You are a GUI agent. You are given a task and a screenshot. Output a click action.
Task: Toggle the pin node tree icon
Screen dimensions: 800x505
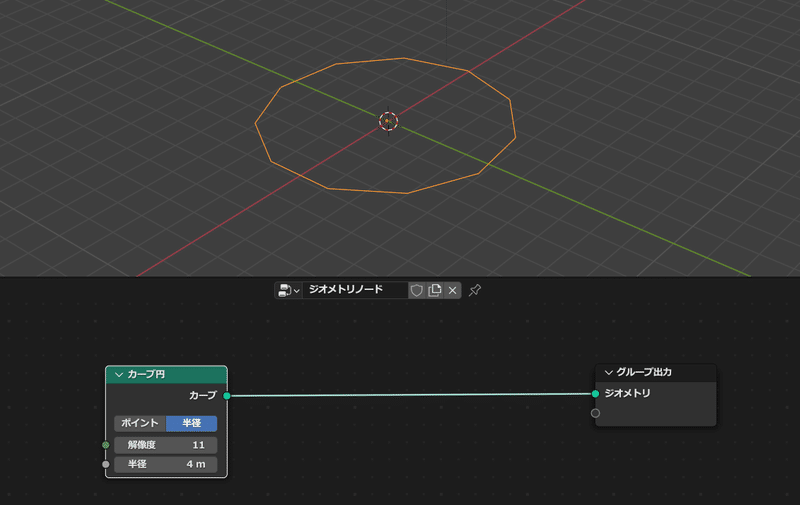[475, 290]
